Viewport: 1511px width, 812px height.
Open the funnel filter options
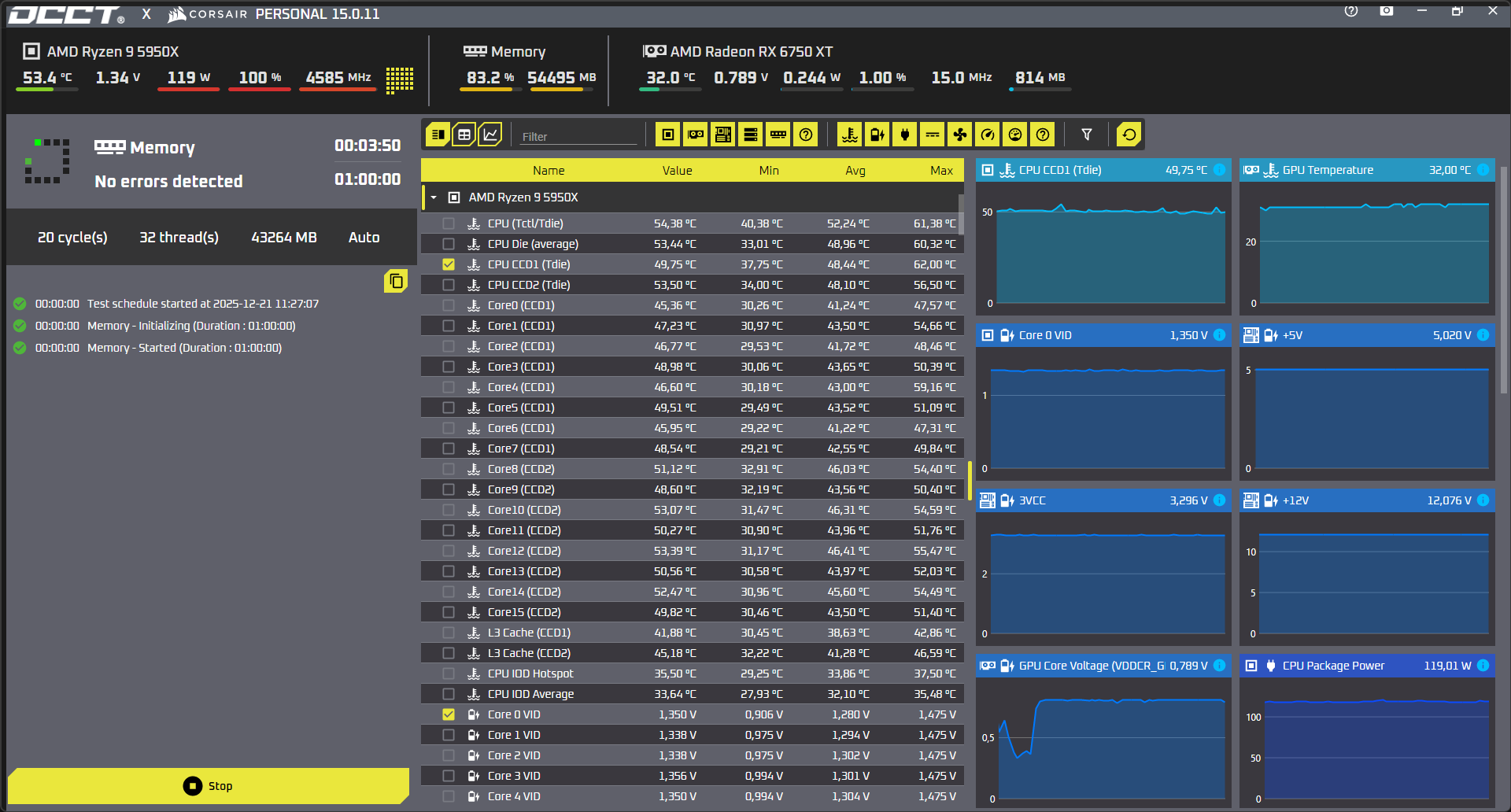point(1087,135)
